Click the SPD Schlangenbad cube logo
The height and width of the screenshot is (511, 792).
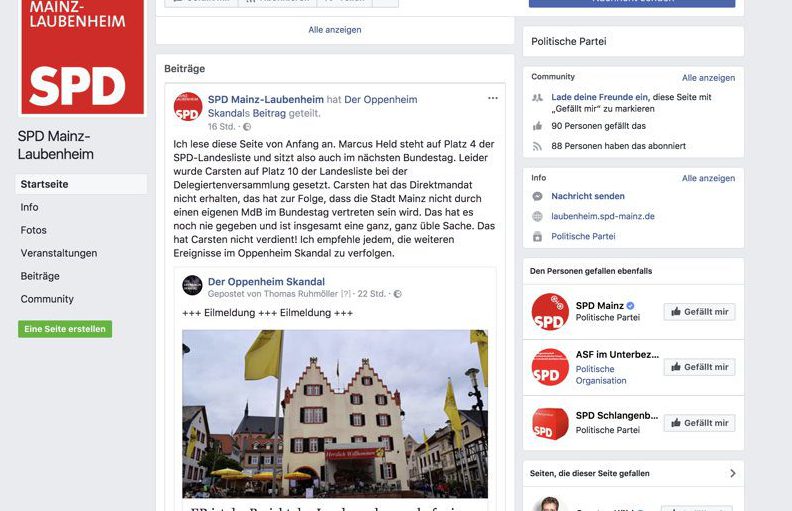point(550,423)
